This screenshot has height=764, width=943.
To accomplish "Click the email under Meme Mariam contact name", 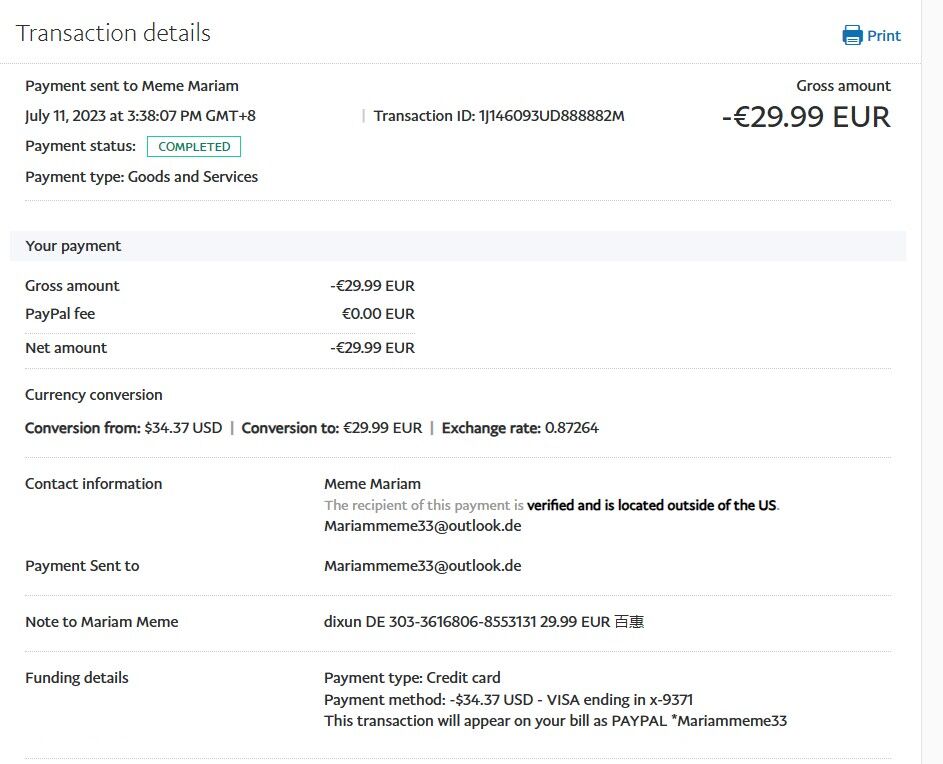I will 422,526.
